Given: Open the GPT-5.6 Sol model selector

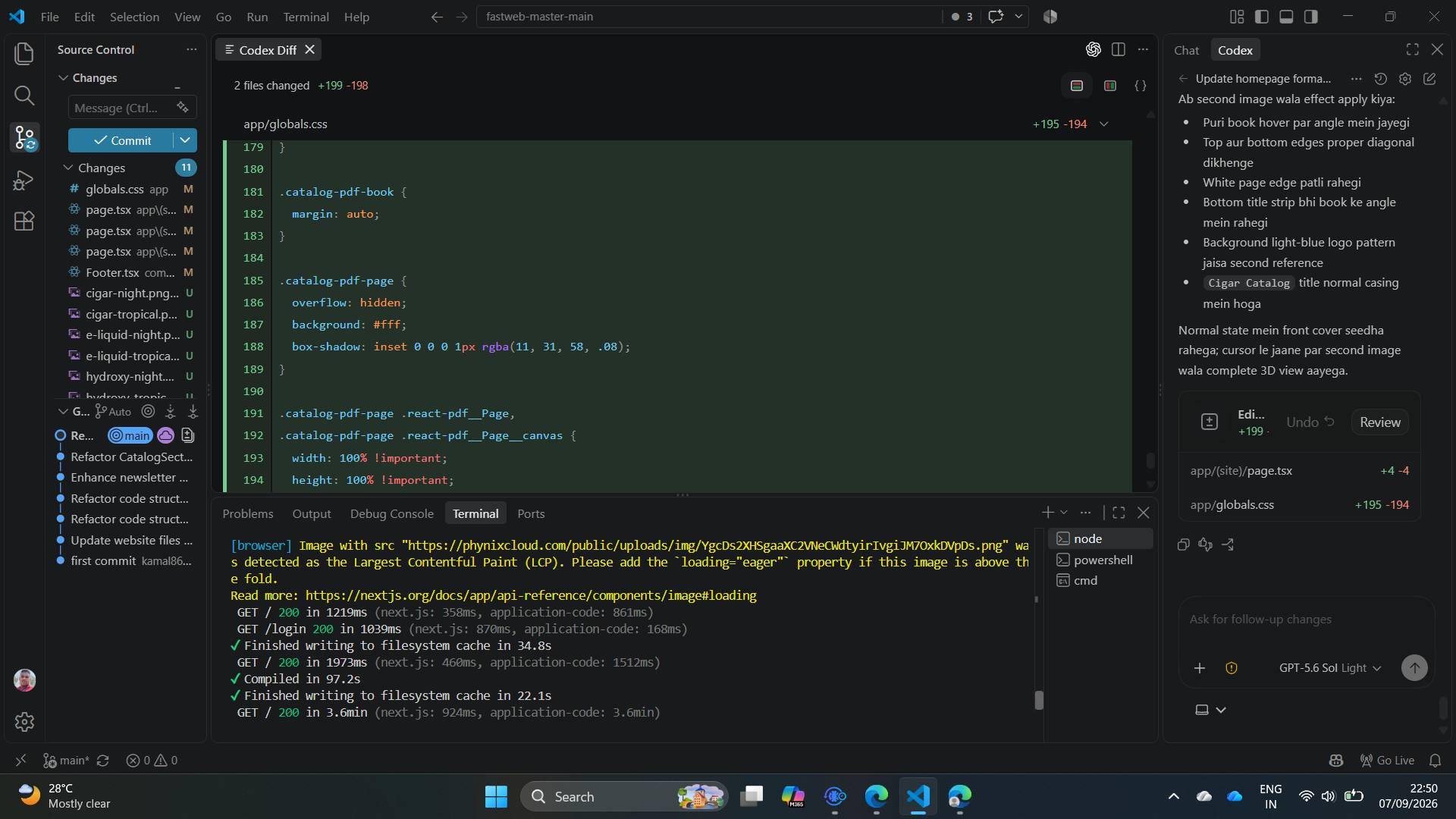Looking at the screenshot, I should [1330, 668].
